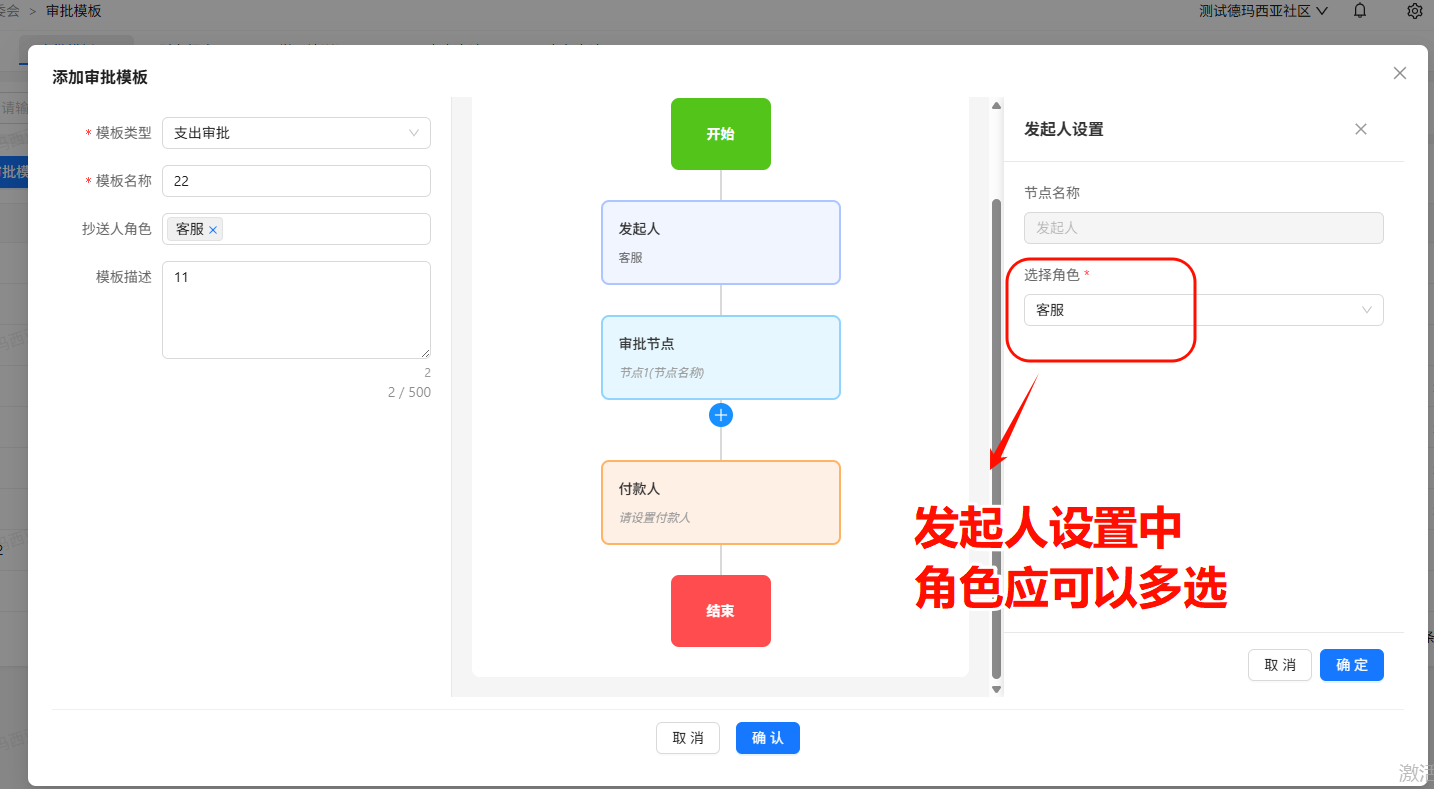The image size is (1434, 789).
Task: Select the 审批节点 flow node
Action: click(720, 357)
